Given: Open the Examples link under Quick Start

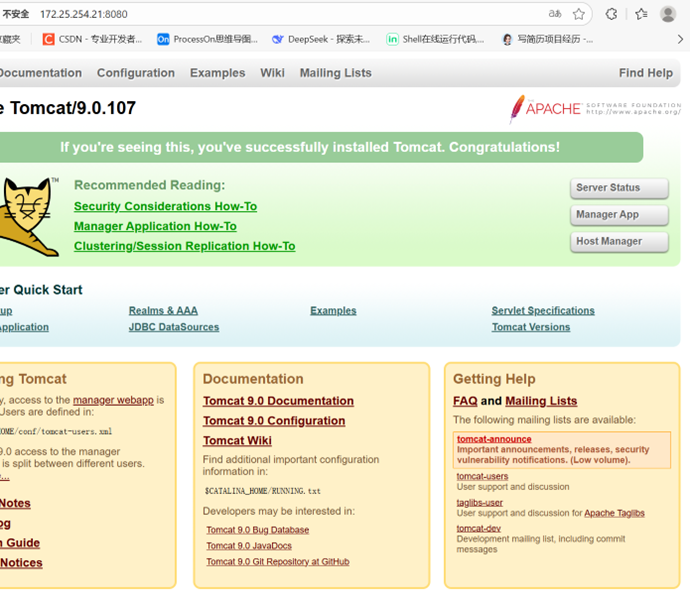Looking at the screenshot, I should [x=333, y=311].
